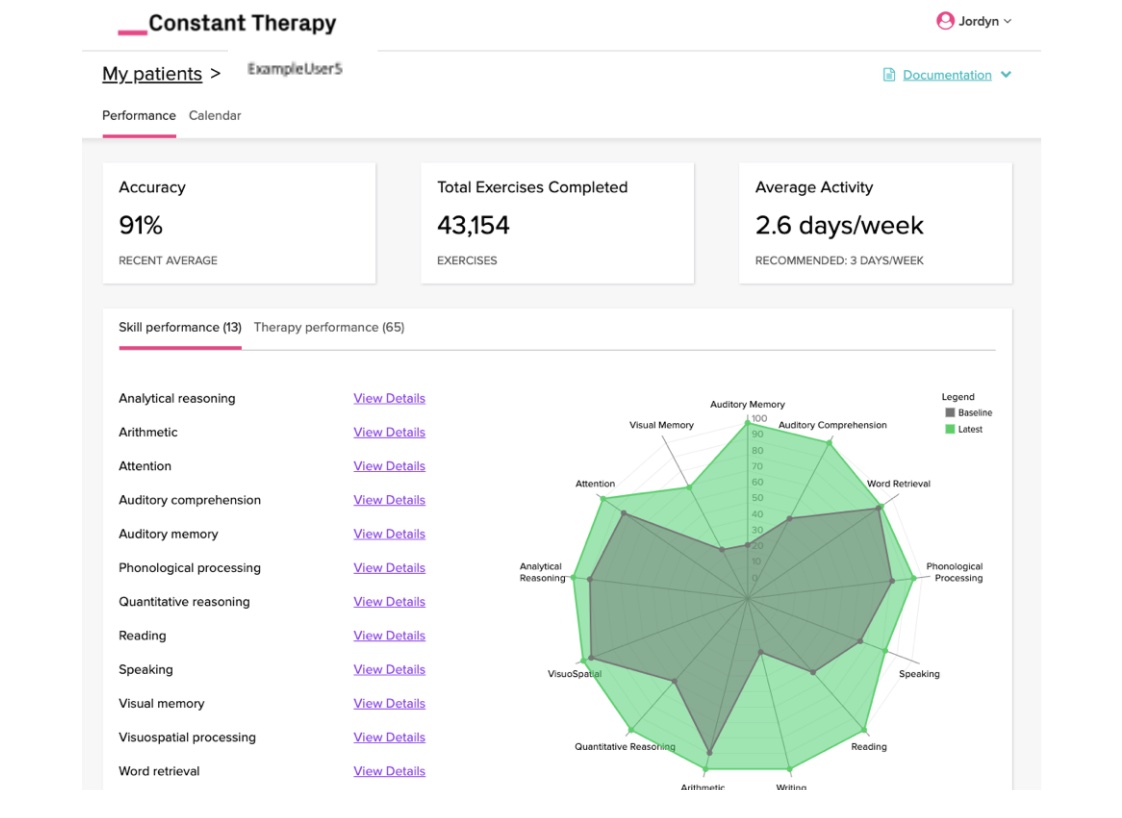
Task: Click the Auditory Memory radar axis label
Action: coord(747,404)
